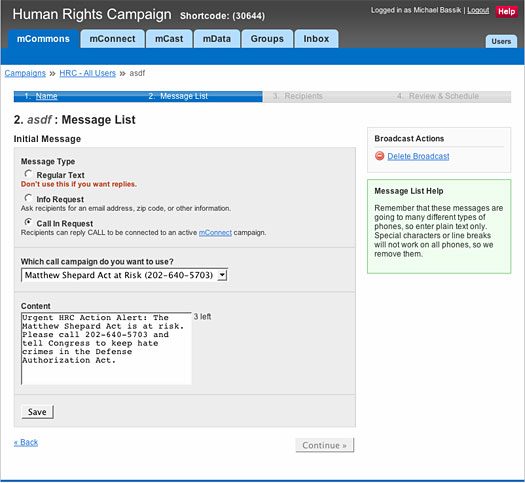Open the Campaigns breadcrumb link
This screenshot has height=483, width=525.
click(x=25, y=73)
